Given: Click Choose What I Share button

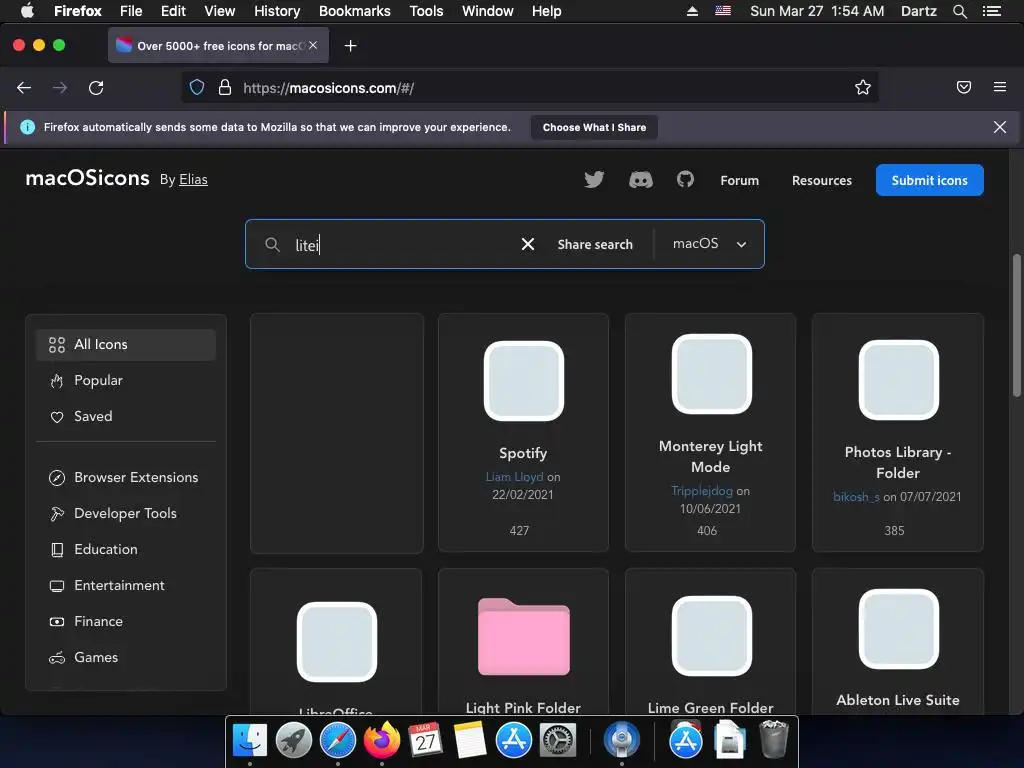Looking at the screenshot, I should tap(594, 127).
